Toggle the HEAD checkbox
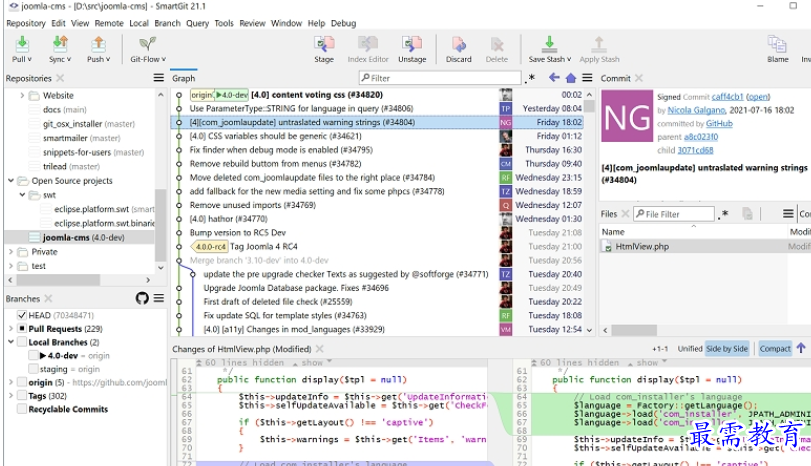Image resolution: width=811 pixels, height=466 pixels. coord(22,315)
